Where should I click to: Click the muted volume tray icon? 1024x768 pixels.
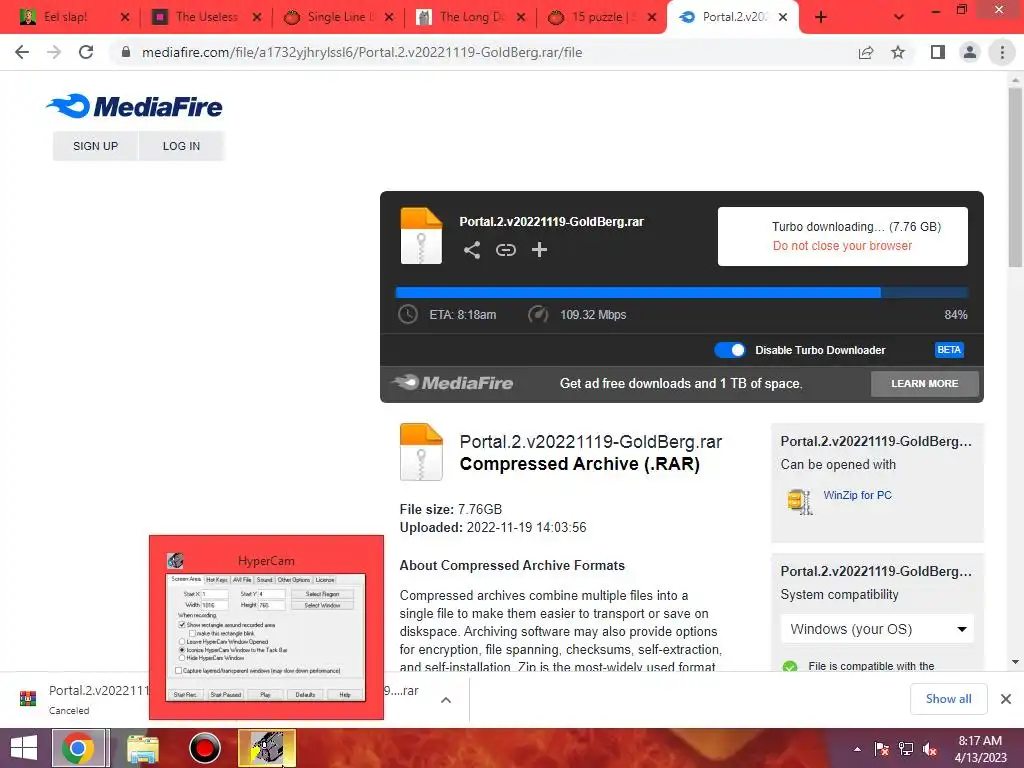(930, 749)
